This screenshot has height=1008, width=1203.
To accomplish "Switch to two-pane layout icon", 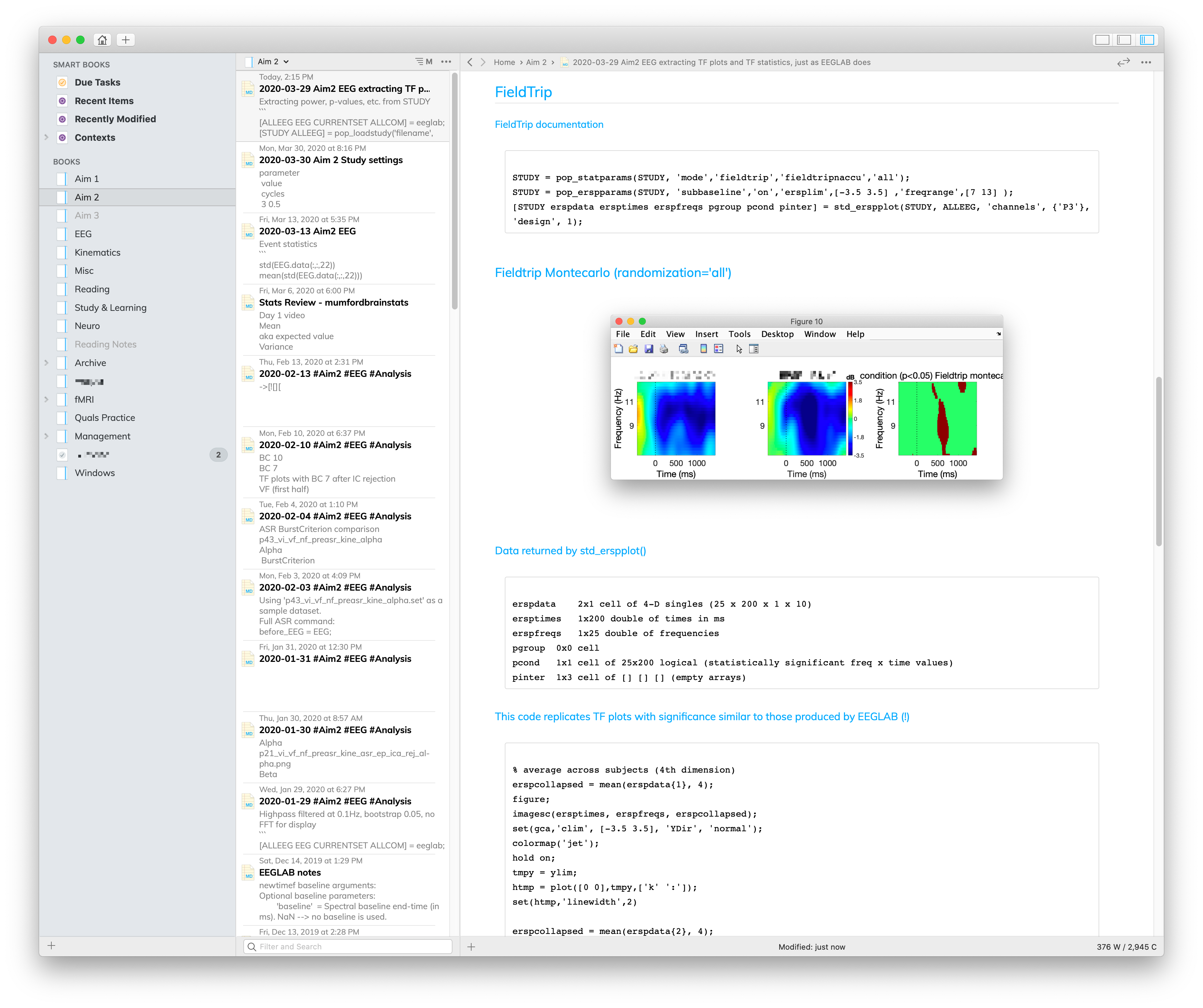I will (x=1124, y=39).
